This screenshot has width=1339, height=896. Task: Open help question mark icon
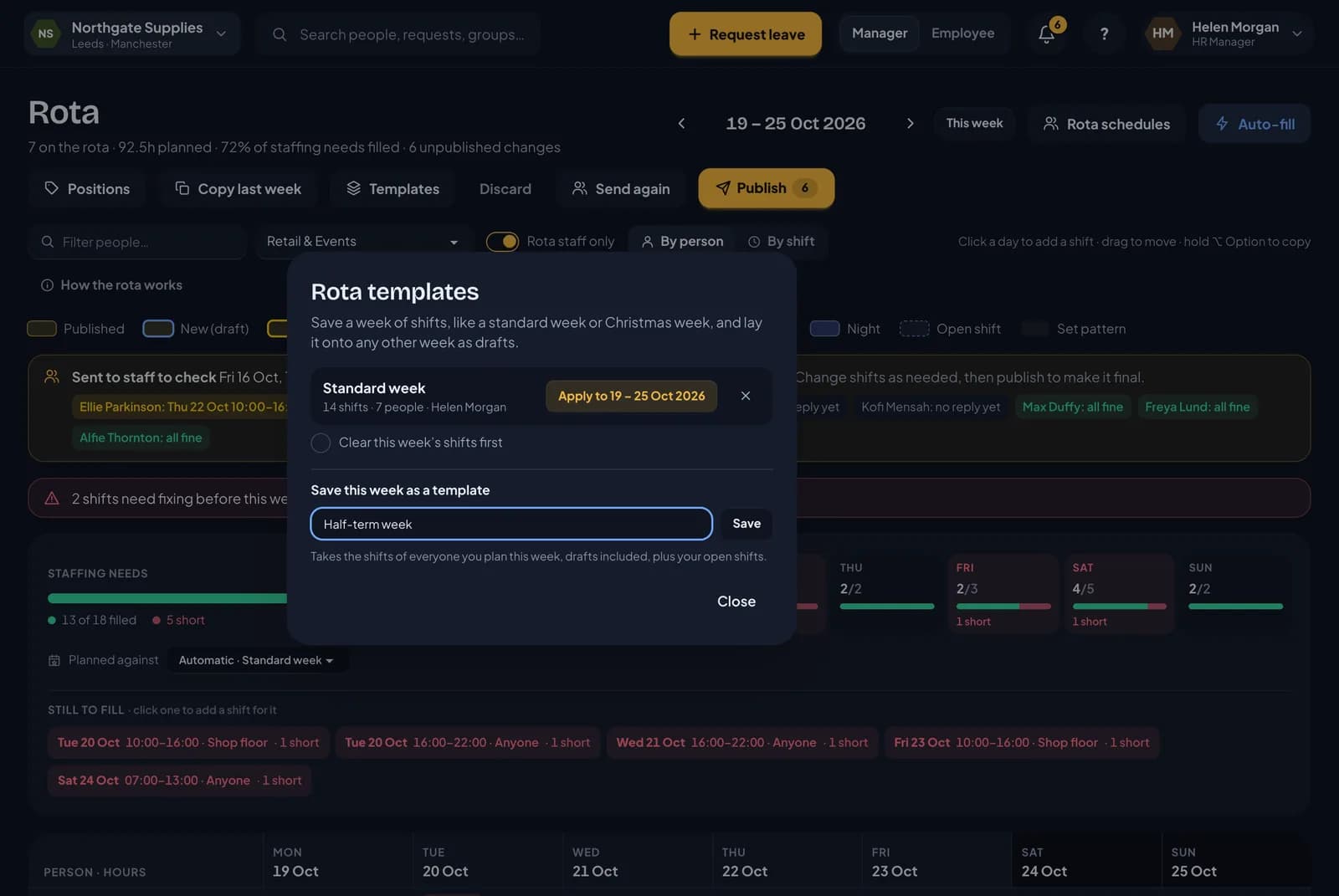click(1104, 33)
